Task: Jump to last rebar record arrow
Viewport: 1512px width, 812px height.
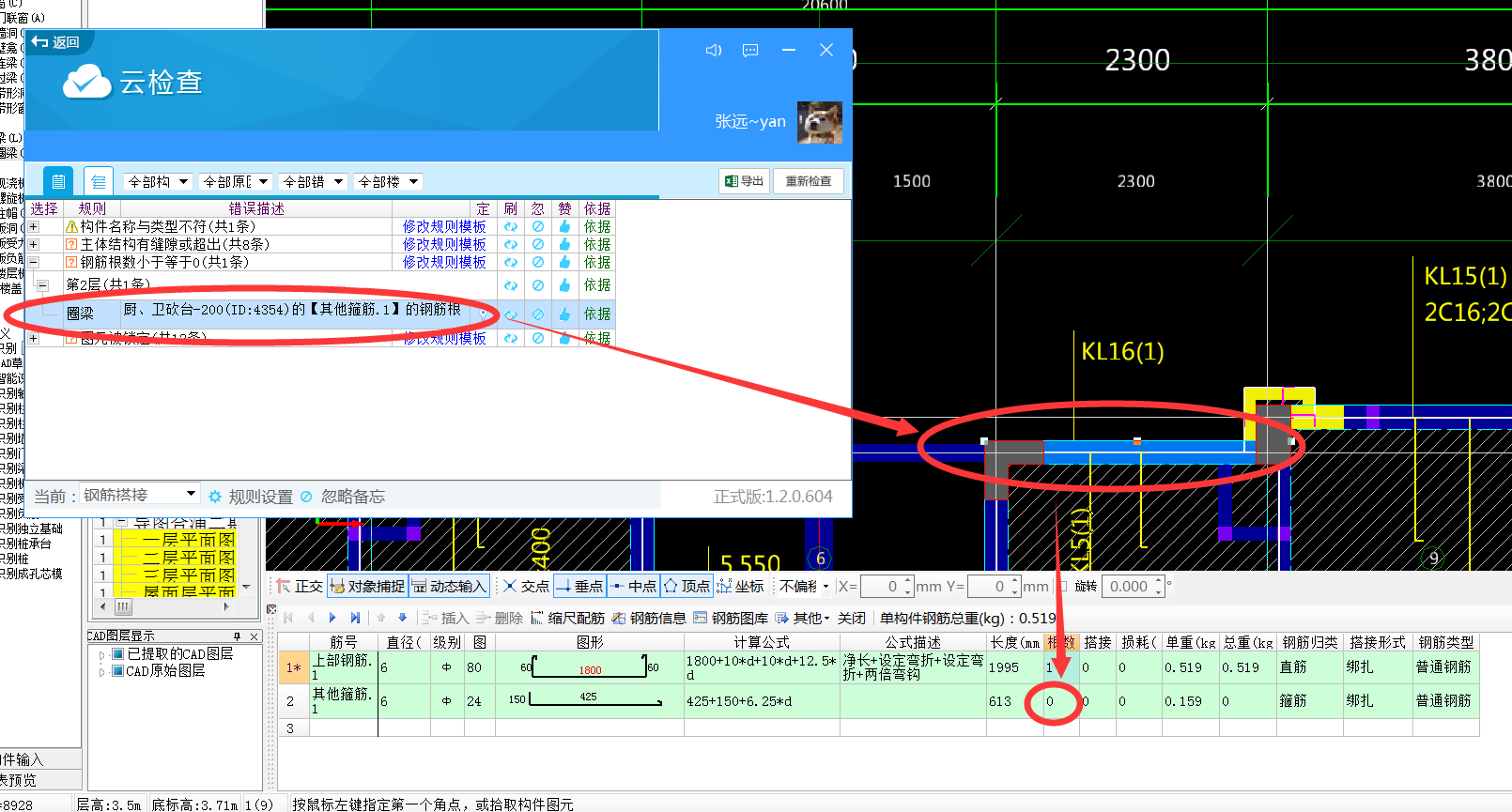Action: 355,618
